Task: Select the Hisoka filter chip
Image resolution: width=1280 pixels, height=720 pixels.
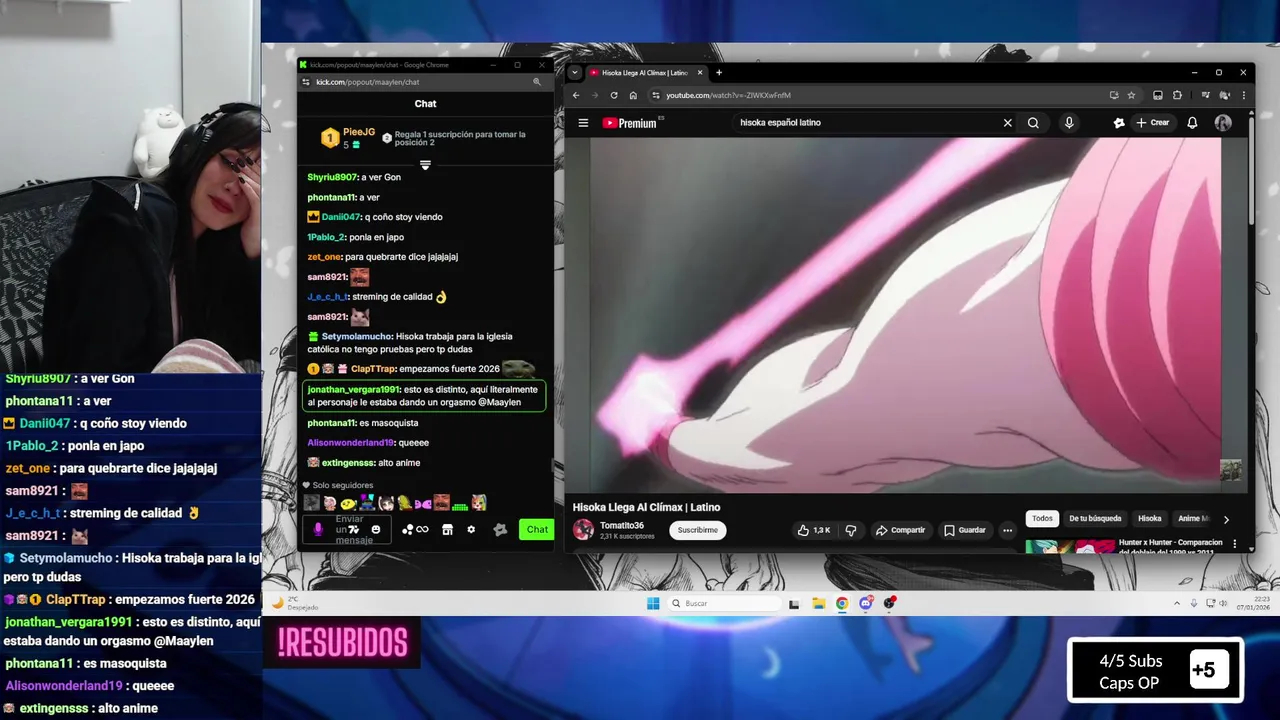Action: point(1150,519)
